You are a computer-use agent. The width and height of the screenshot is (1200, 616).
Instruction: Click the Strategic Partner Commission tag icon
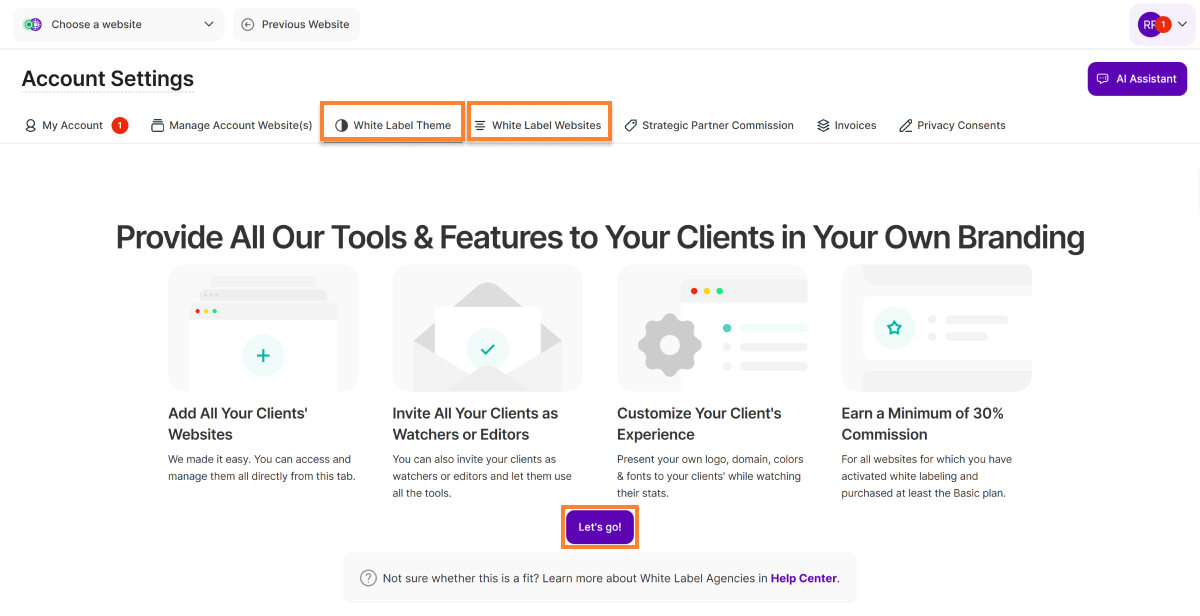pos(631,125)
